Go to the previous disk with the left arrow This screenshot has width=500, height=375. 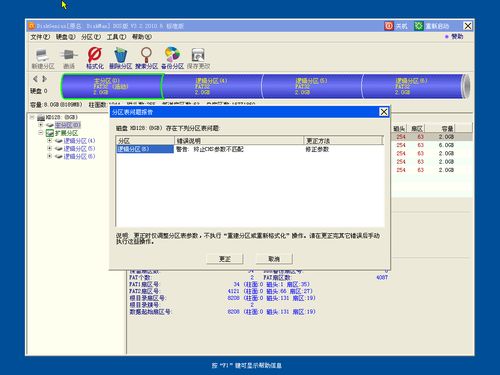coord(35,79)
